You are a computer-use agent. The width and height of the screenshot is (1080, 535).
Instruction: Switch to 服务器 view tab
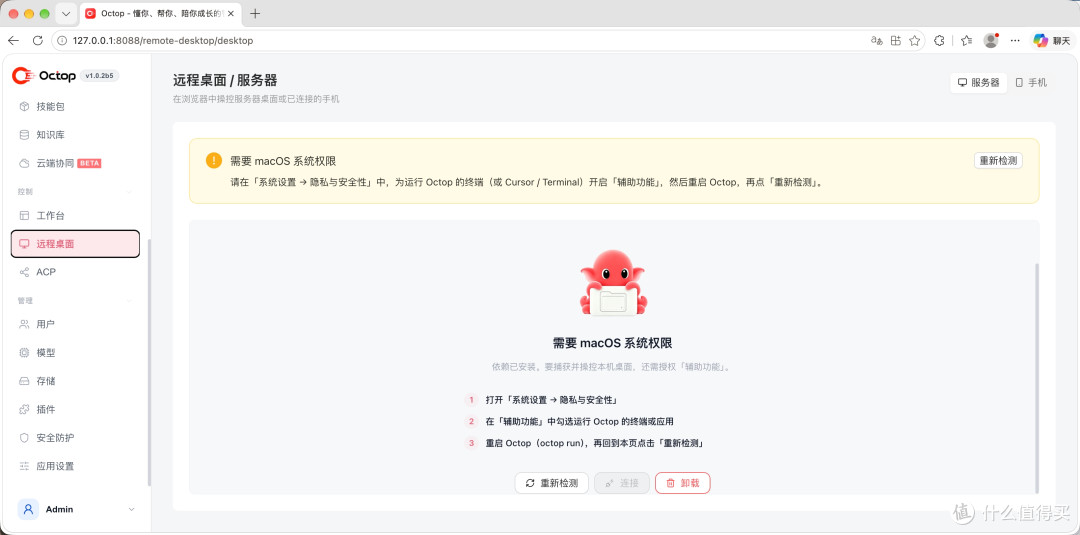tap(979, 83)
